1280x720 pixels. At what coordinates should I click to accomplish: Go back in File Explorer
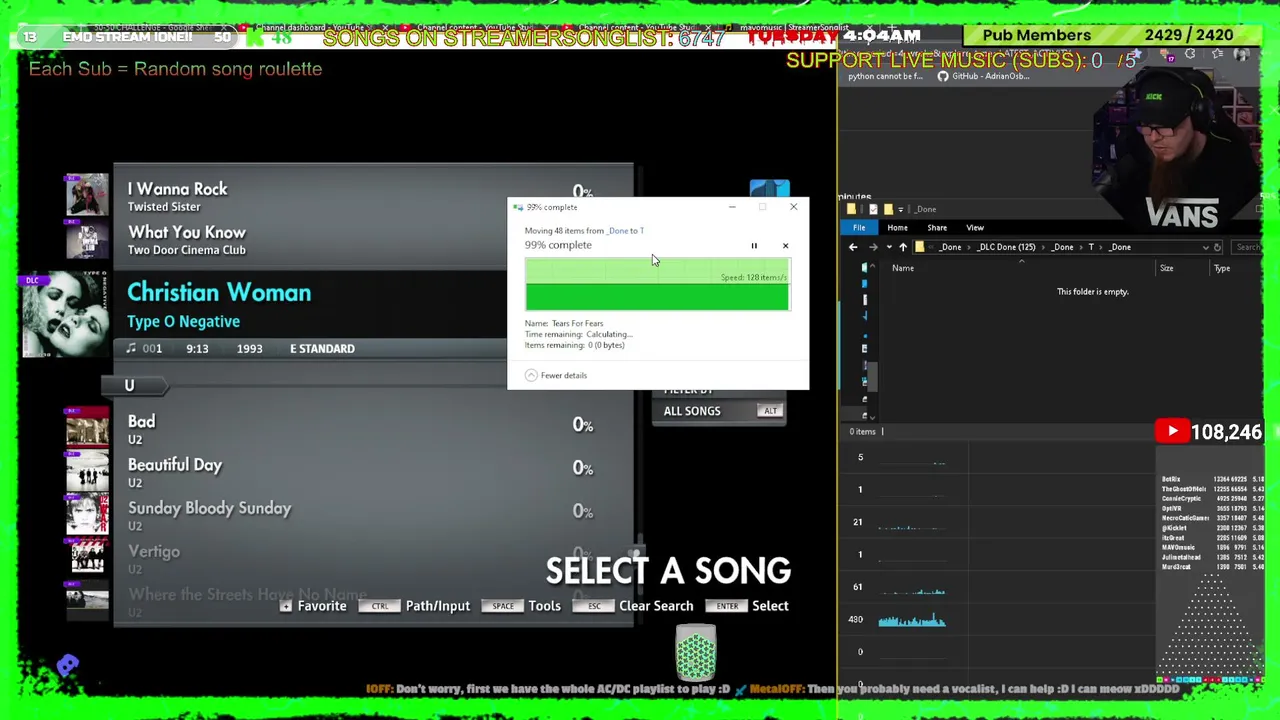[x=853, y=247]
